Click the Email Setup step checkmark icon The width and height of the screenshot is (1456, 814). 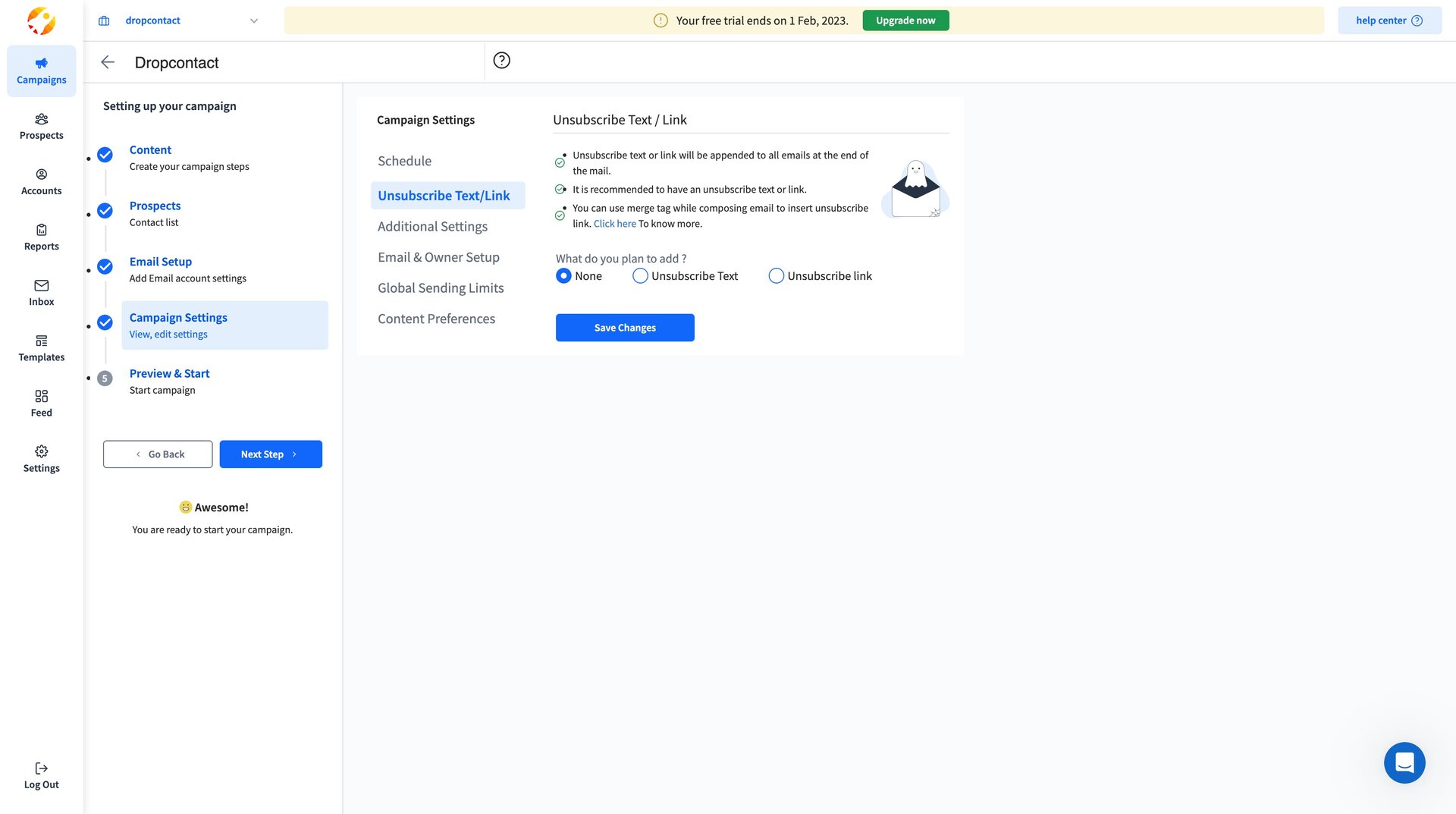click(x=105, y=266)
